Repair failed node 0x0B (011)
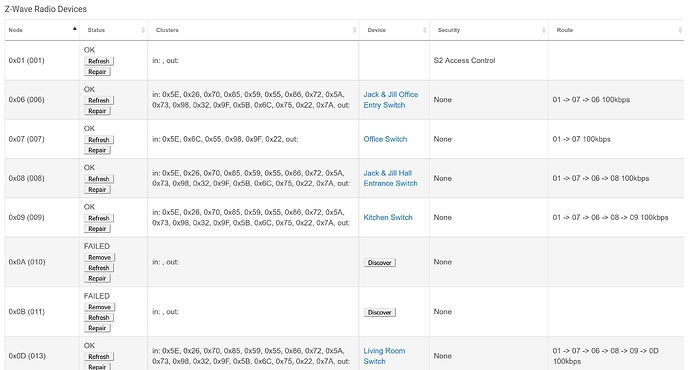690x370 pixels. 97,328
